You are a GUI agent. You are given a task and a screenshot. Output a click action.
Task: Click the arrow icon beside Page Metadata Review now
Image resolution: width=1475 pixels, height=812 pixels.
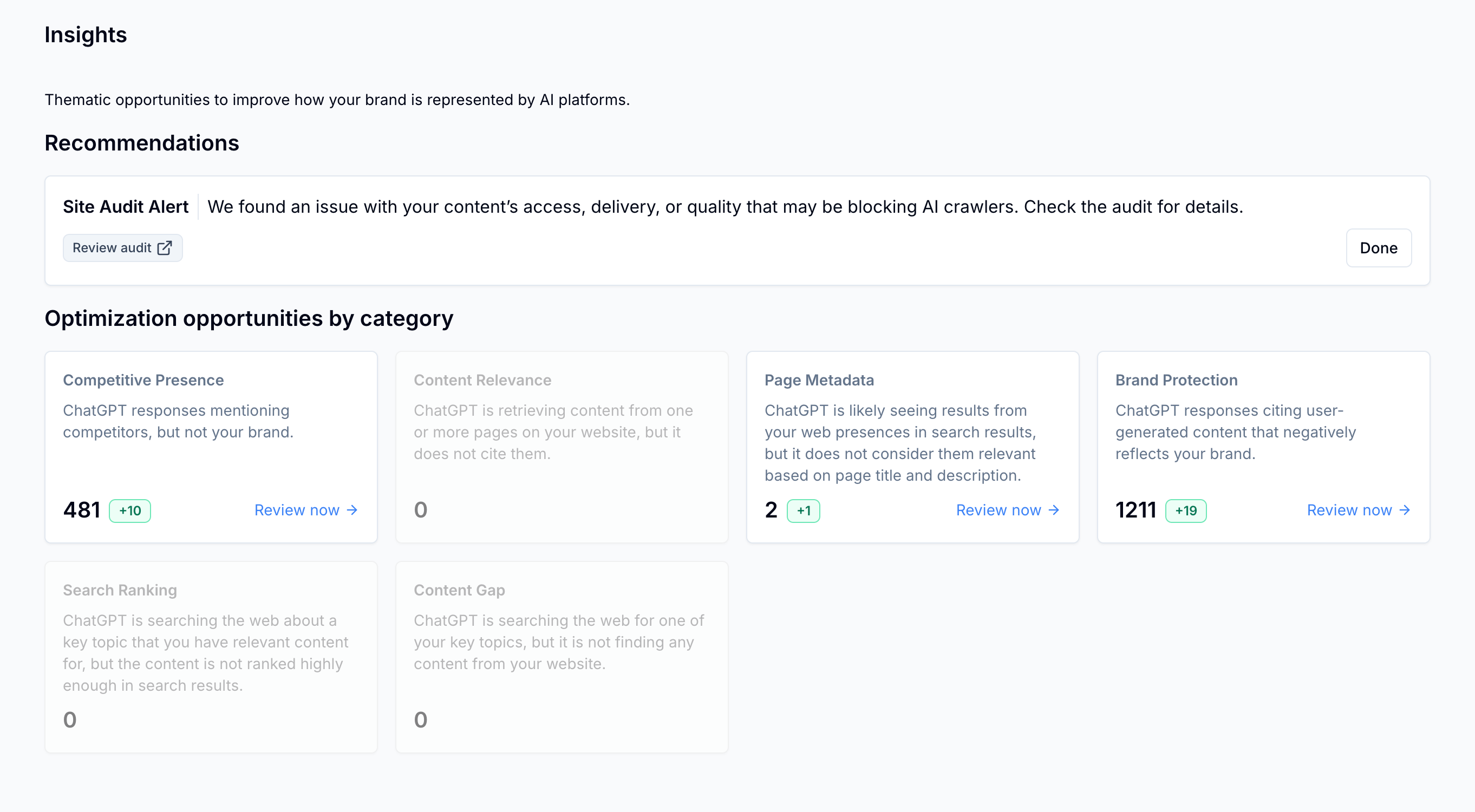click(x=1054, y=510)
